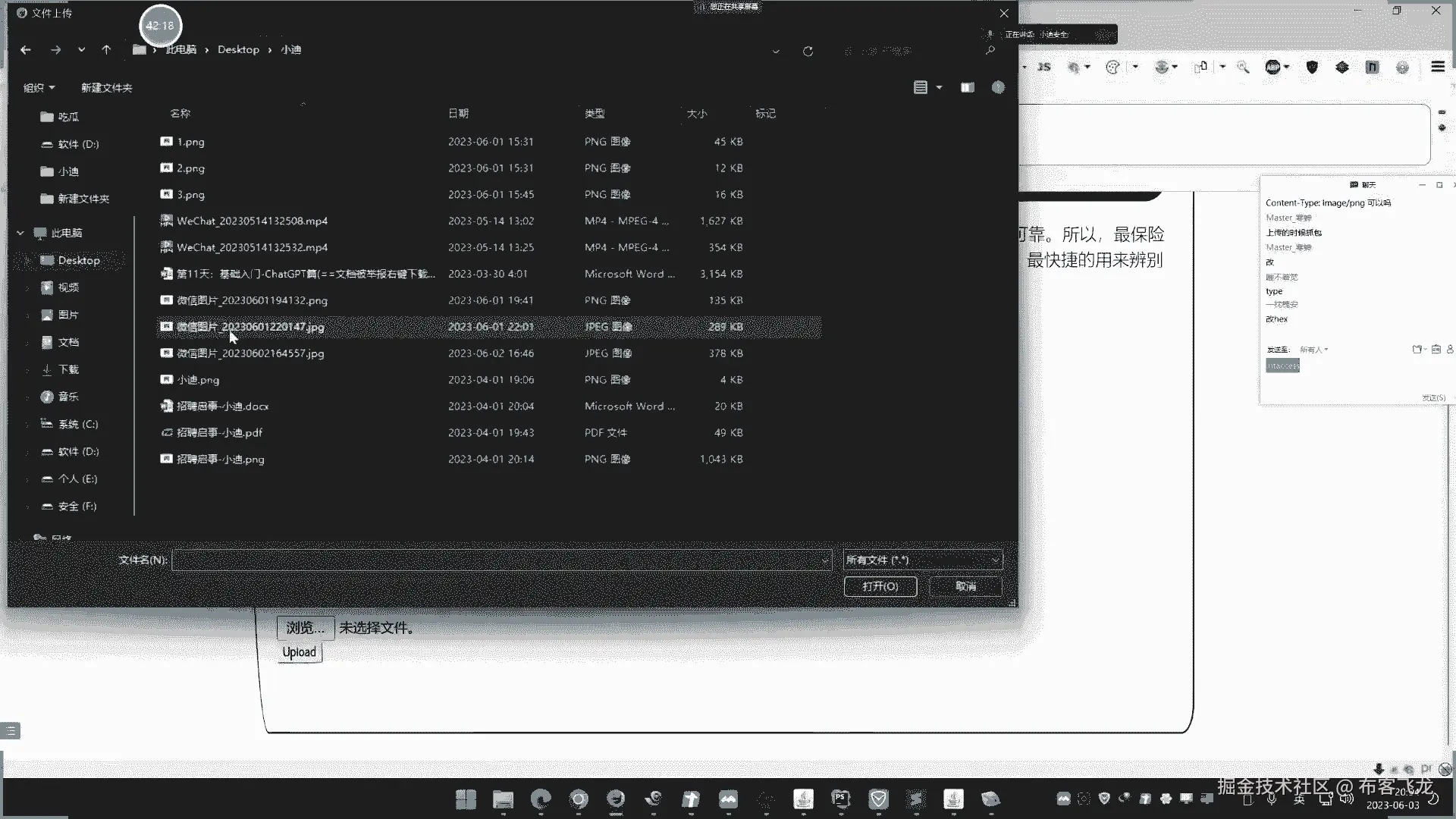Viewport: 1456px width, 819px height.
Task: Open the browser hamburger menu icon
Action: click(x=1437, y=67)
